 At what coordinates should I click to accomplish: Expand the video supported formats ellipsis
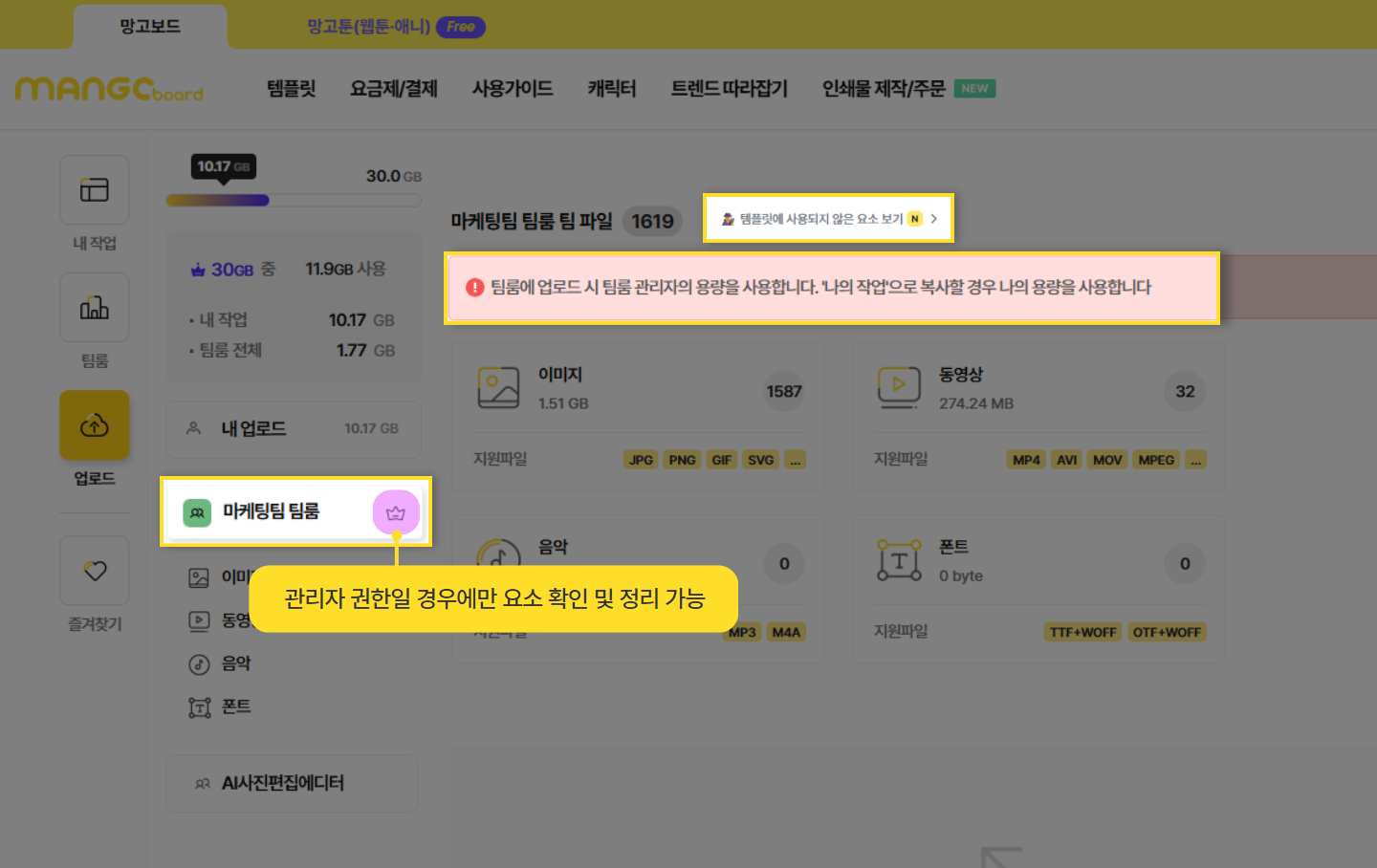point(1195,460)
